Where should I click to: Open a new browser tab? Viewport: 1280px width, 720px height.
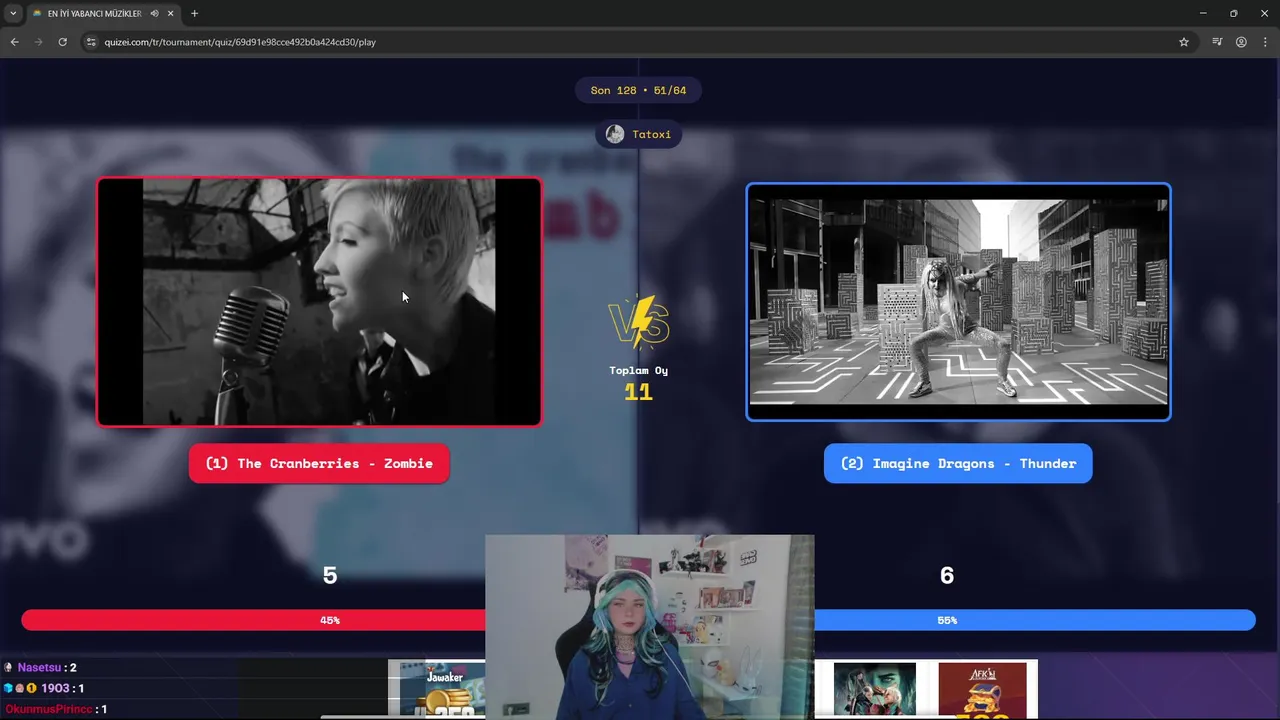click(x=194, y=13)
